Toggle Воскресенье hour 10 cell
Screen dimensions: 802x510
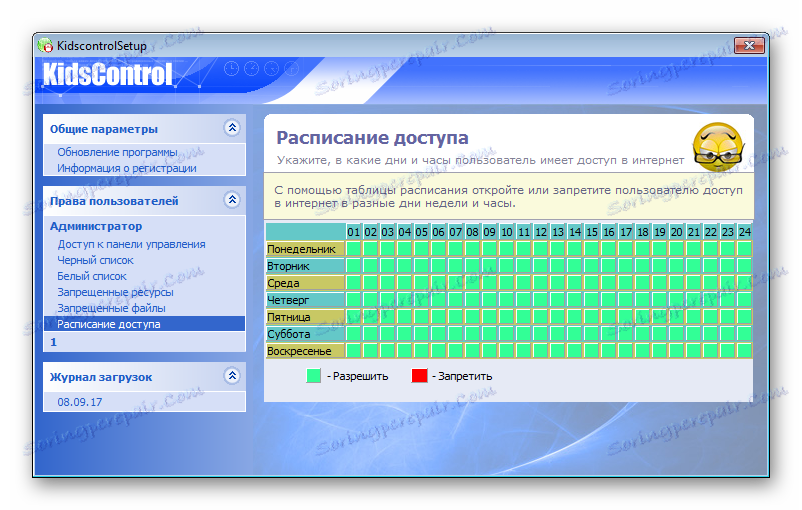click(x=506, y=351)
